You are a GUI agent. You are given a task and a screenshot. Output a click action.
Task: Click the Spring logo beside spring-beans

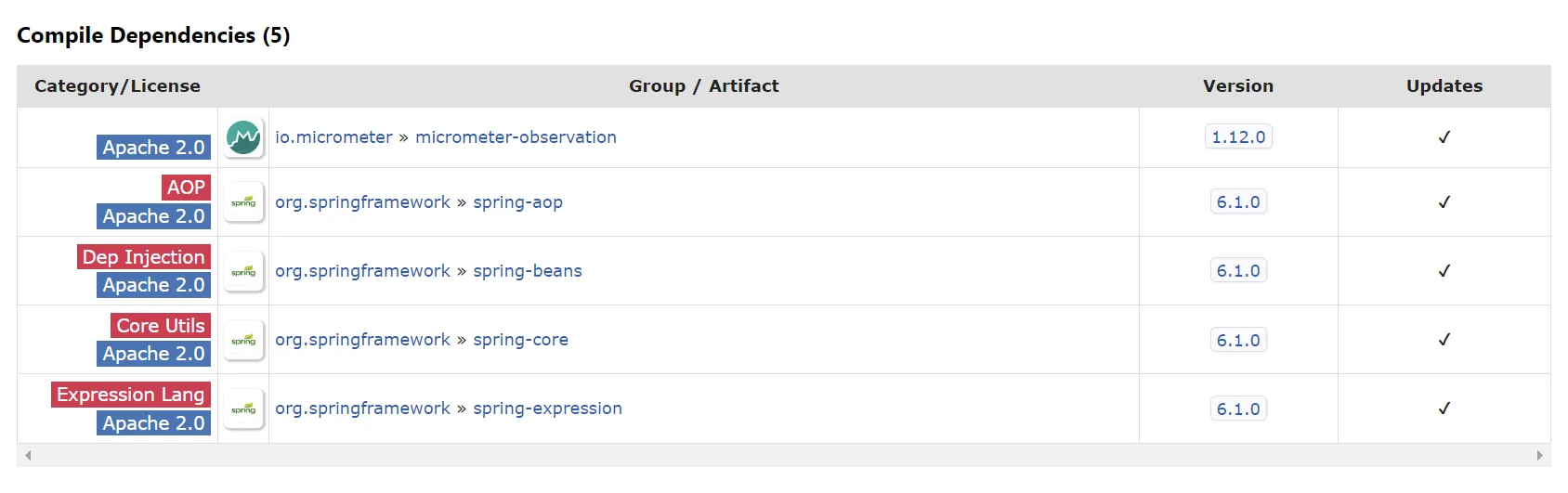(243, 271)
